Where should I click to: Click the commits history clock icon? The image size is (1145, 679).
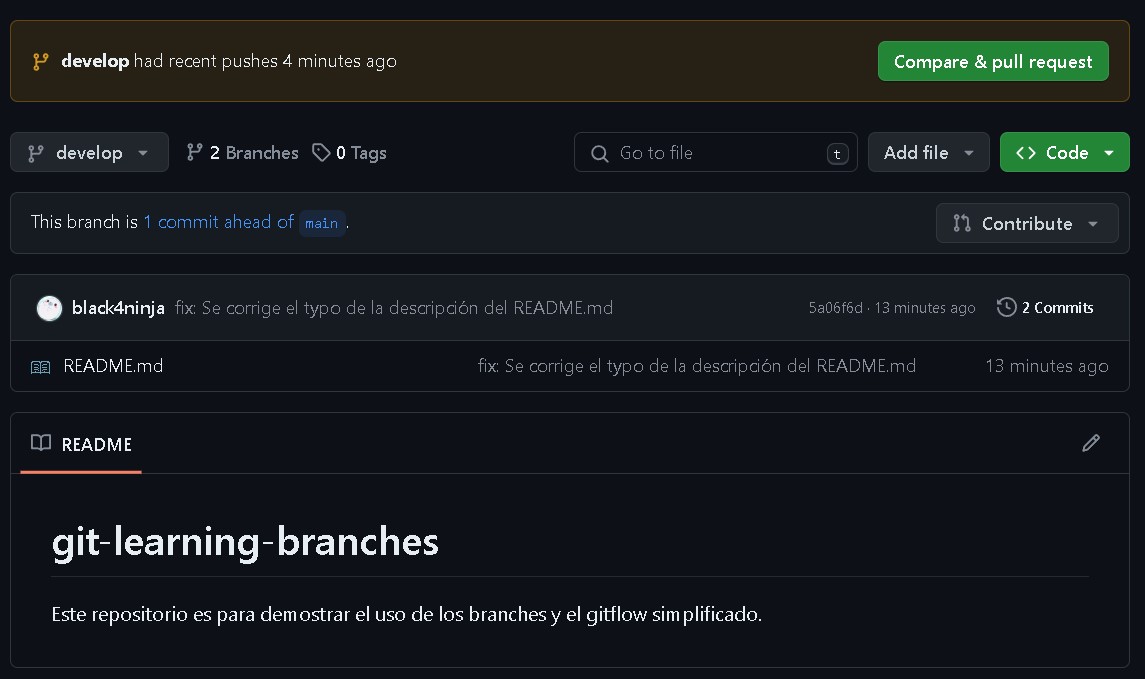(1006, 308)
